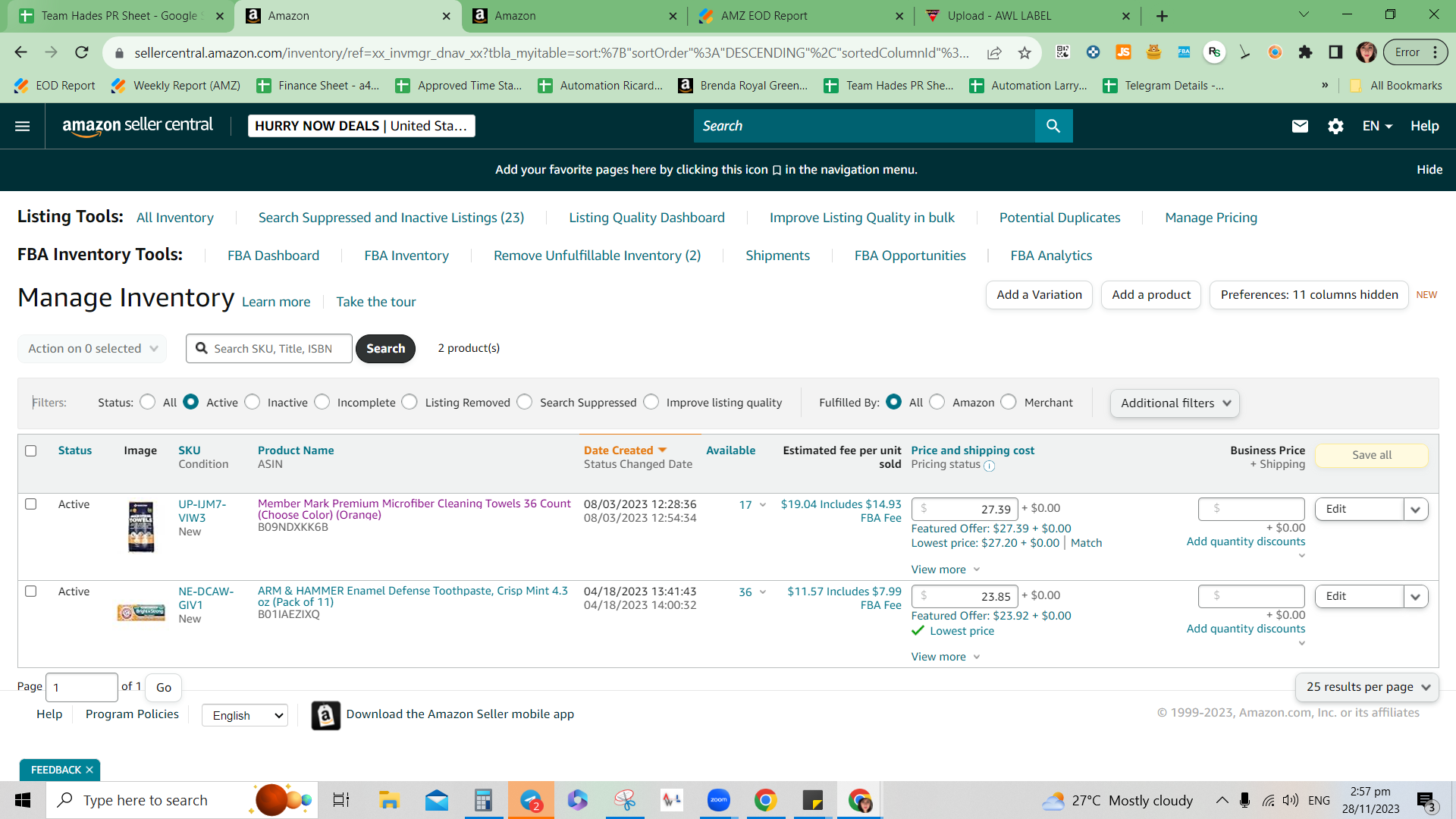Open the settings gear icon

click(x=1335, y=126)
